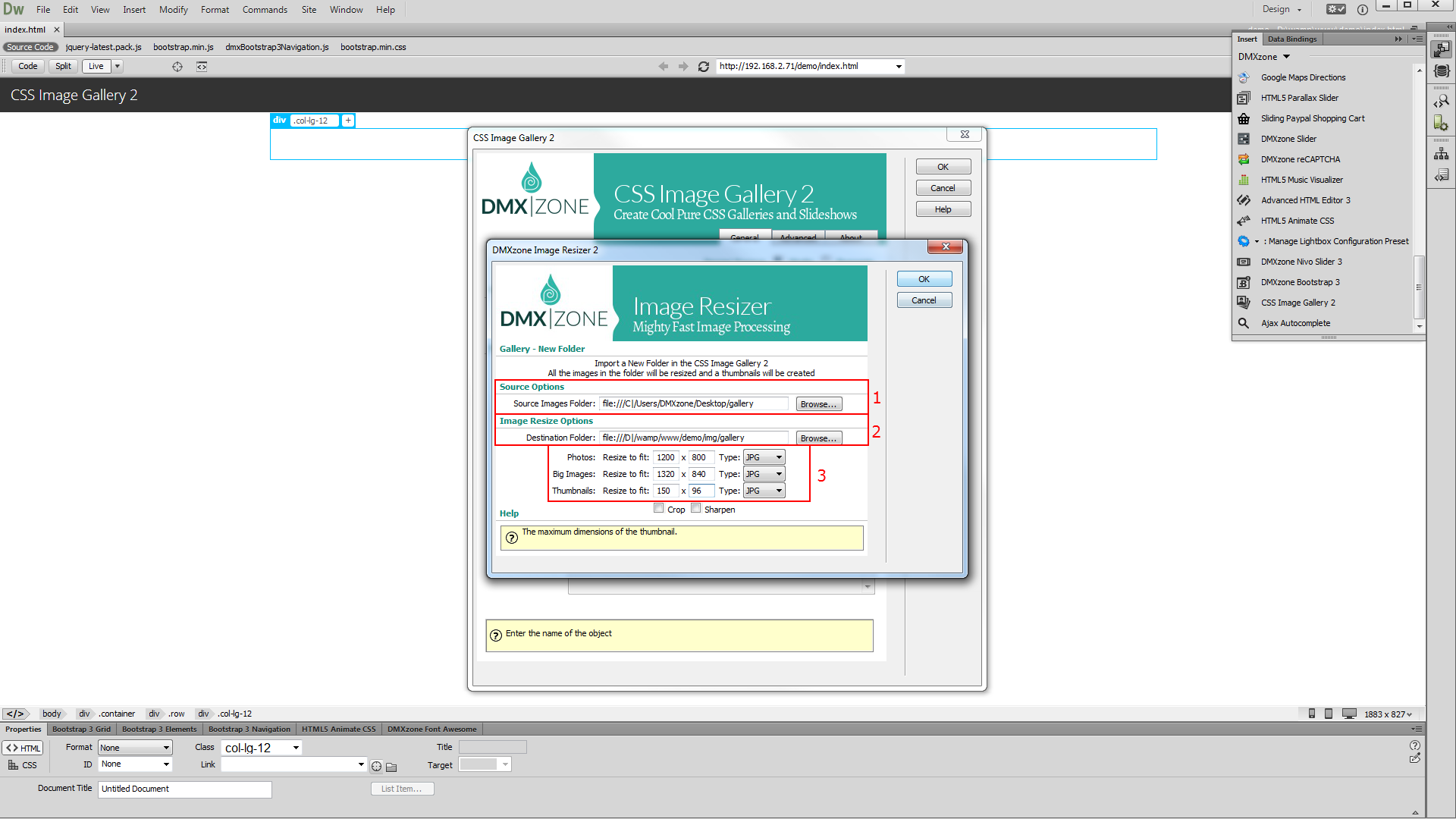Open the Thumbnails Type dropdown
1456x819 pixels.
coord(764,491)
